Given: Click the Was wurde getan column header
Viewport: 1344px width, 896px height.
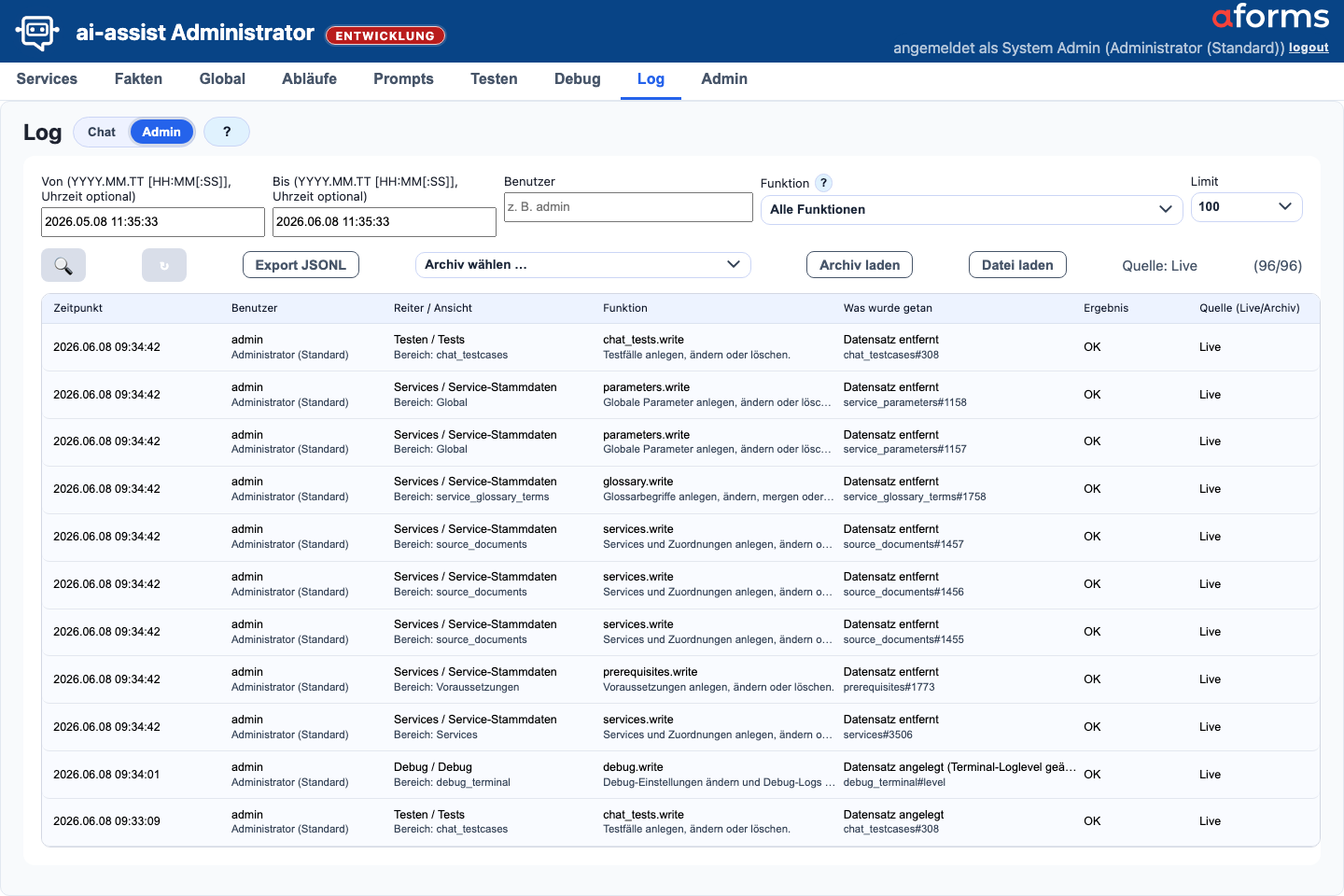Looking at the screenshot, I should coord(888,308).
